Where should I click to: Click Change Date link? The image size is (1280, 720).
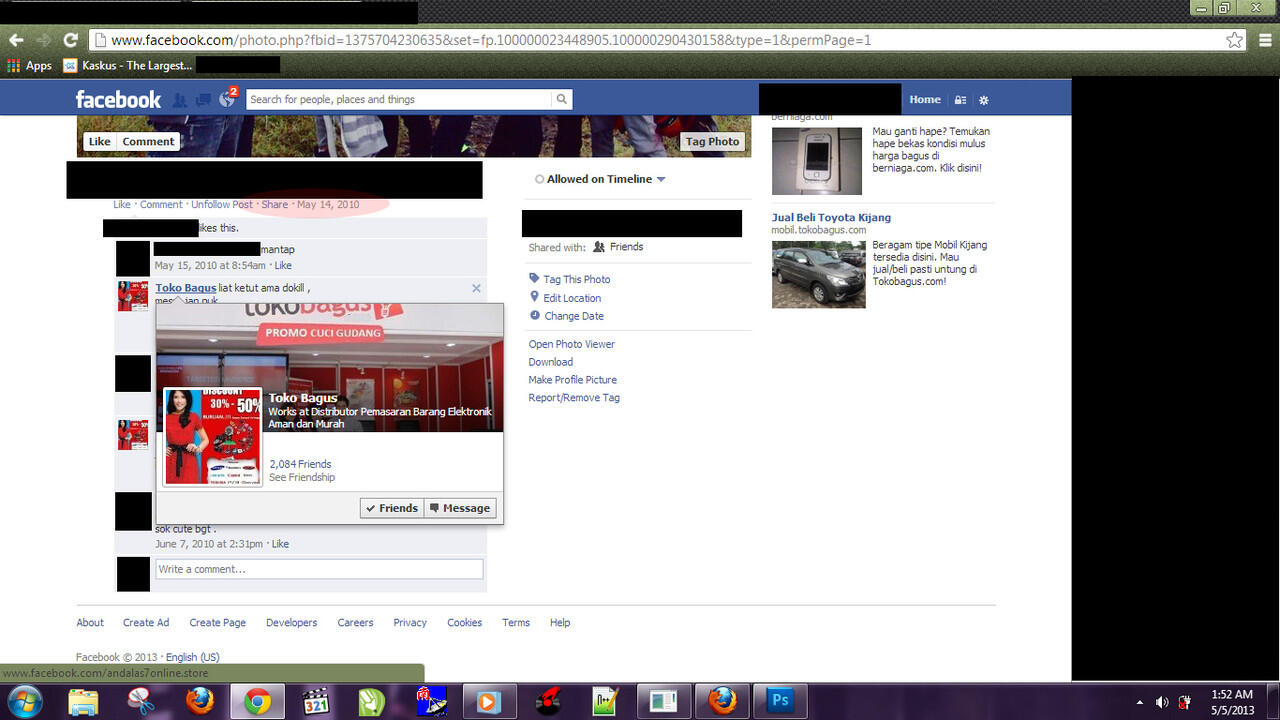click(573, 316)
